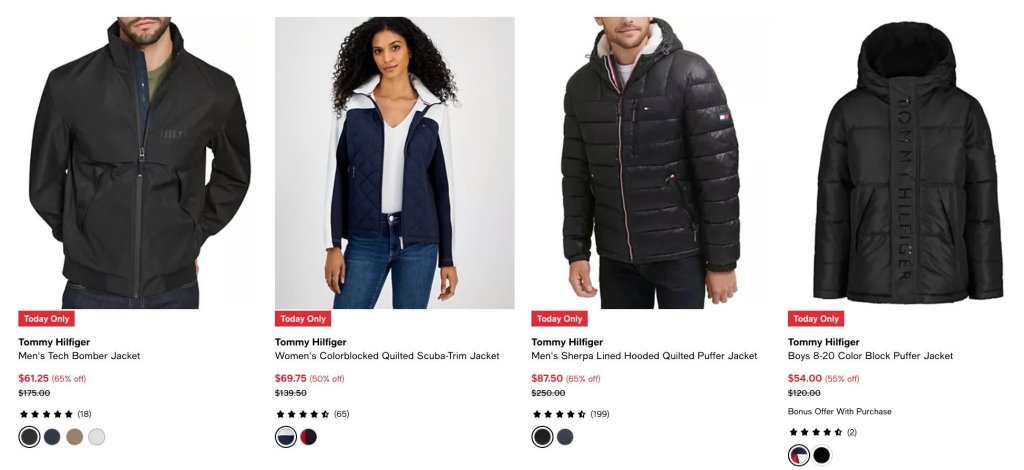1024x470 pixels.
Task: Click Women's Colorblocked Quilted Scuba-Trim Jacket link
Action: tap(387, 356)
